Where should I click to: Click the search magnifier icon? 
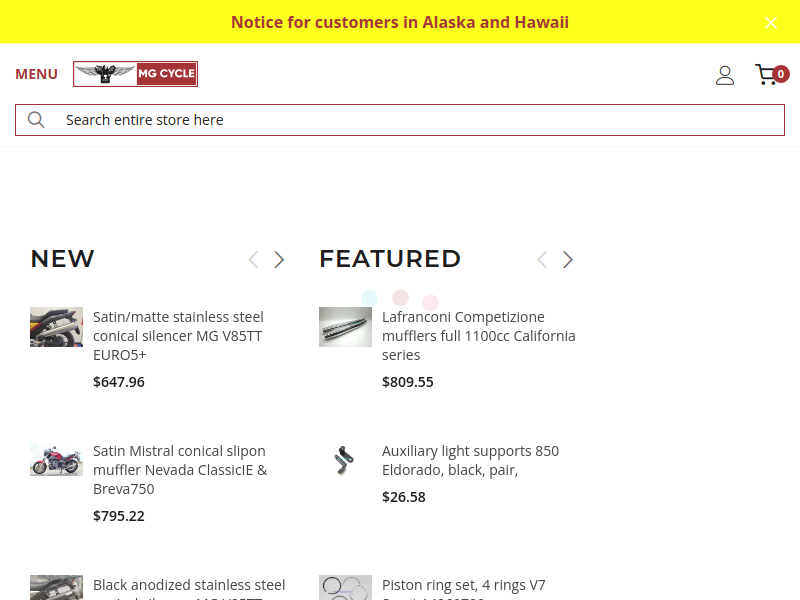click(x=36, y=120)
